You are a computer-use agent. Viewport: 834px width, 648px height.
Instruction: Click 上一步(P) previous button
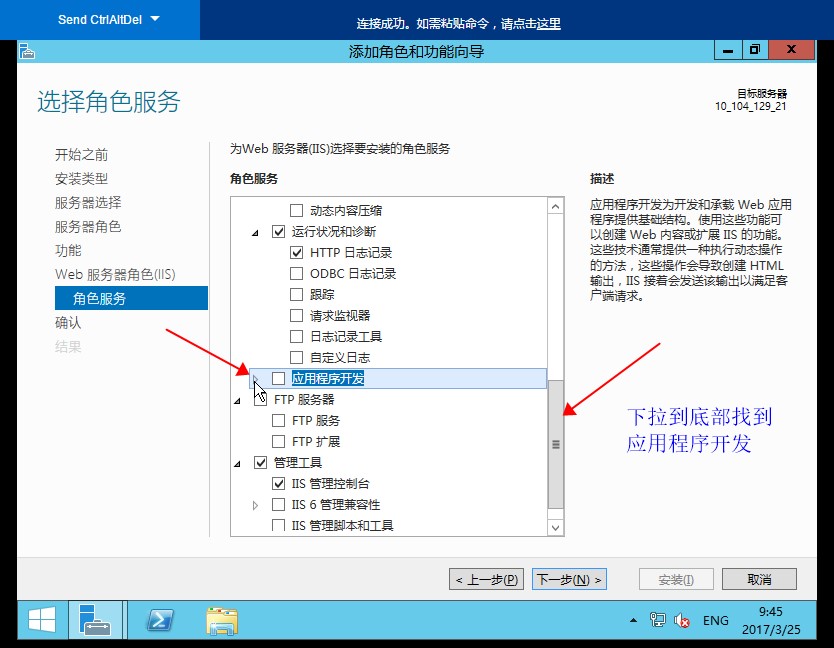(x=487, y=579)
